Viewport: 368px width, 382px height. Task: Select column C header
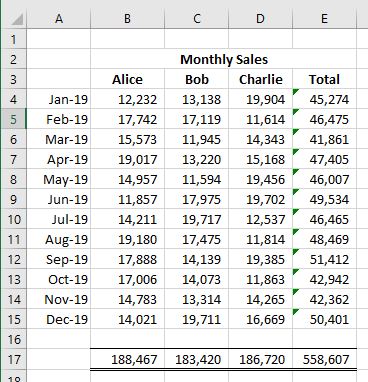tap(197, 19)
